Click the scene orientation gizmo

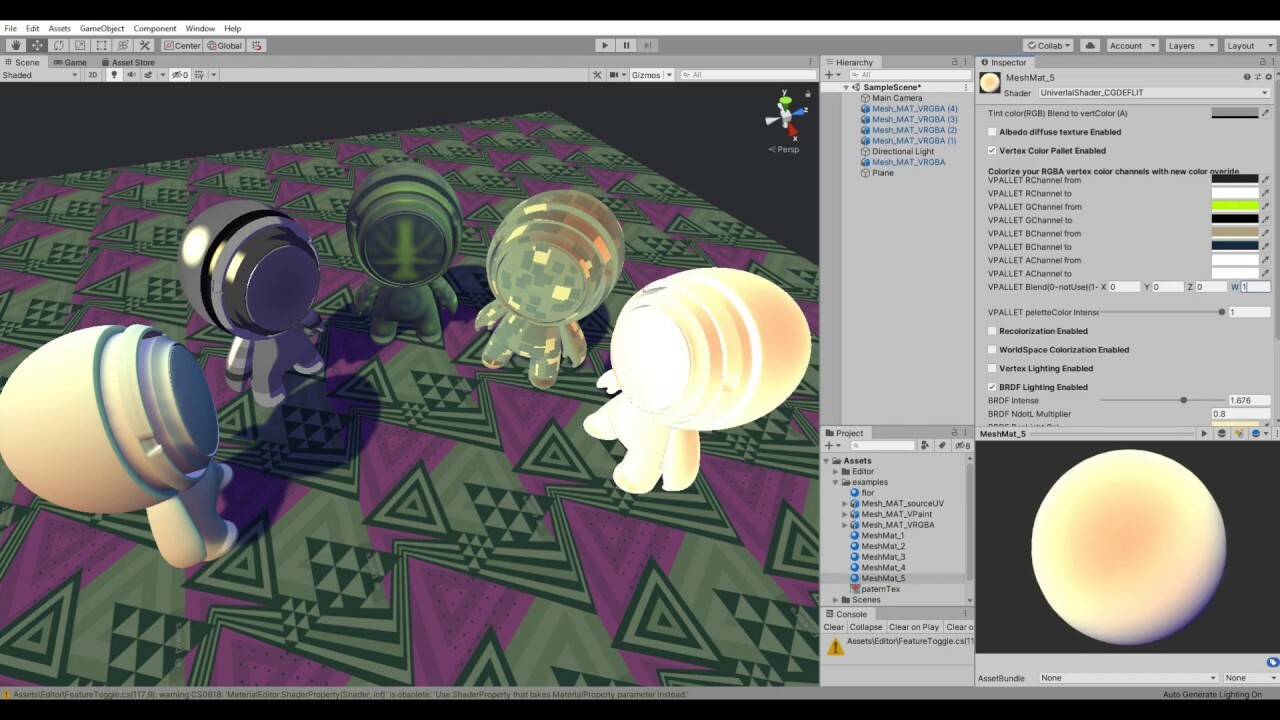[x=787, y=118]
